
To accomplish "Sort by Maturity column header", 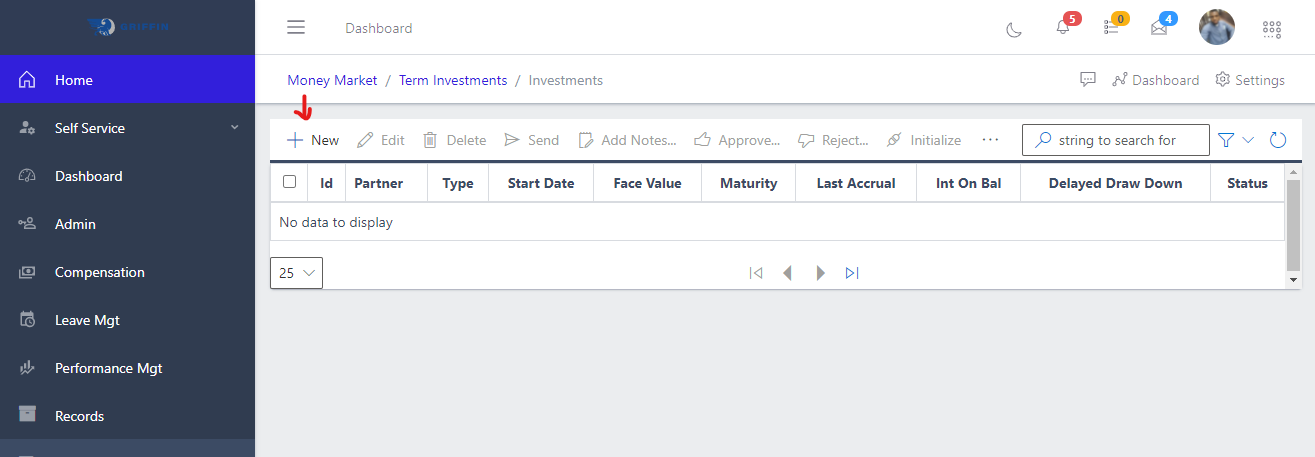I will pos(749,183).
